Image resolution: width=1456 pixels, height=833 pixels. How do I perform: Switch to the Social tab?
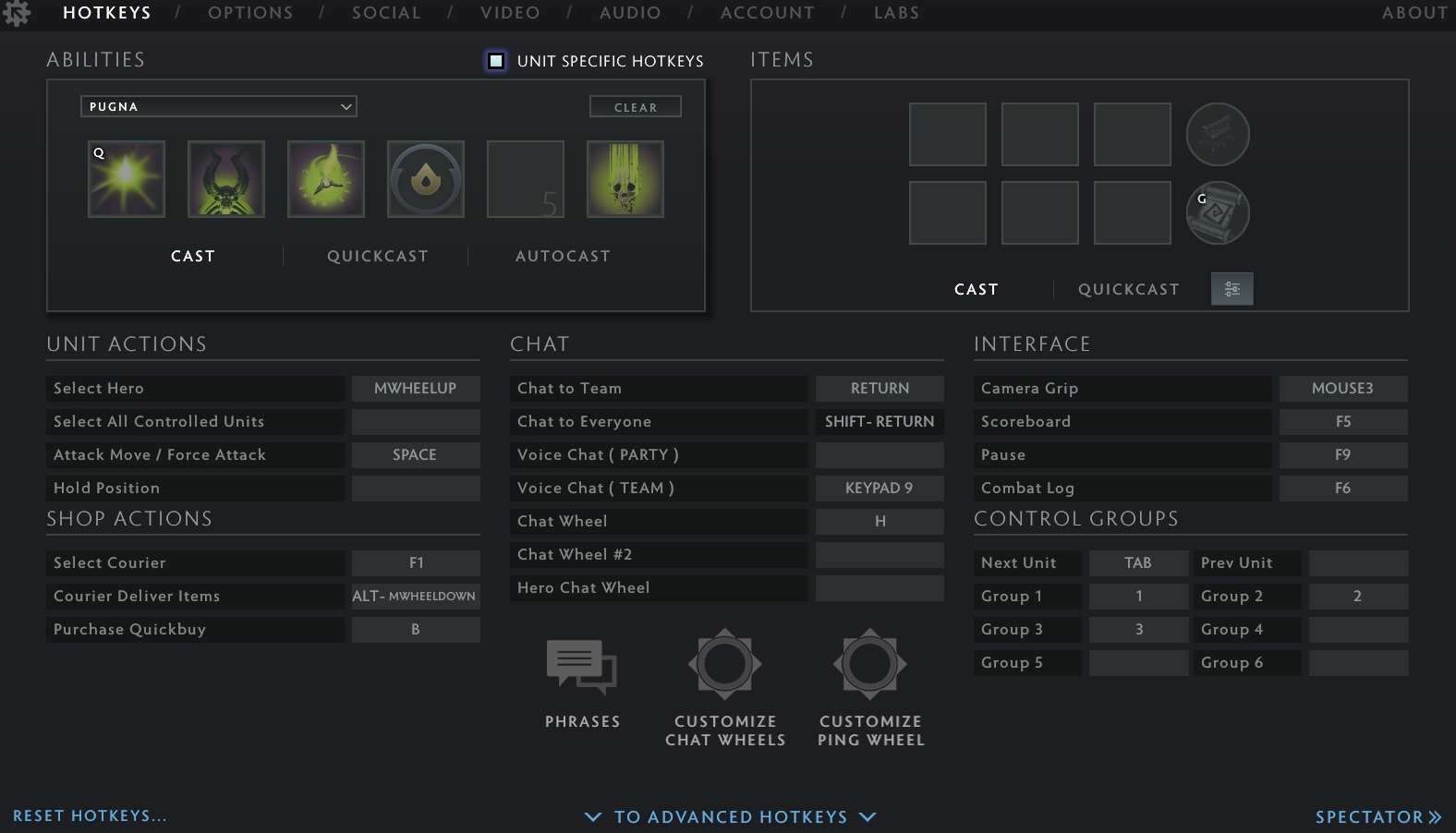(x=386, y=13)
